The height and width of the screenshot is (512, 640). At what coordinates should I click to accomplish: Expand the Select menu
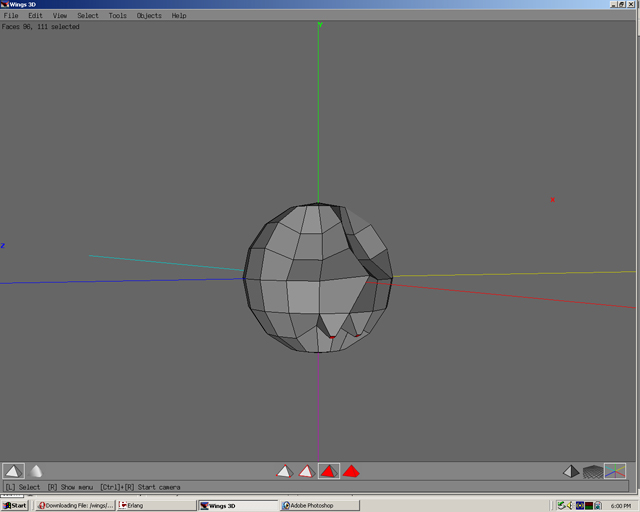tap(88, 16)
